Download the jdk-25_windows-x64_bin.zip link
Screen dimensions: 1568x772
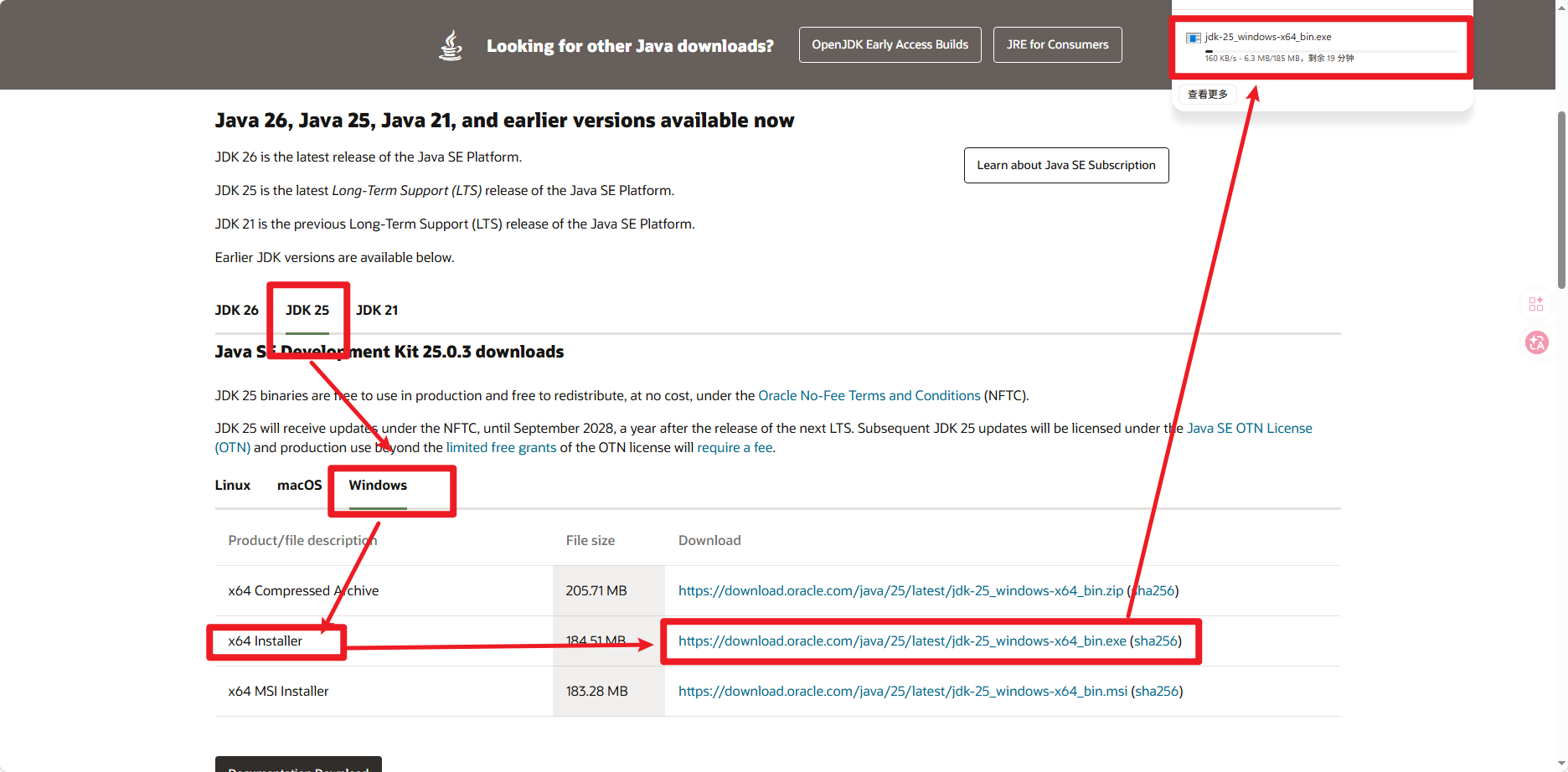[900, 590]
